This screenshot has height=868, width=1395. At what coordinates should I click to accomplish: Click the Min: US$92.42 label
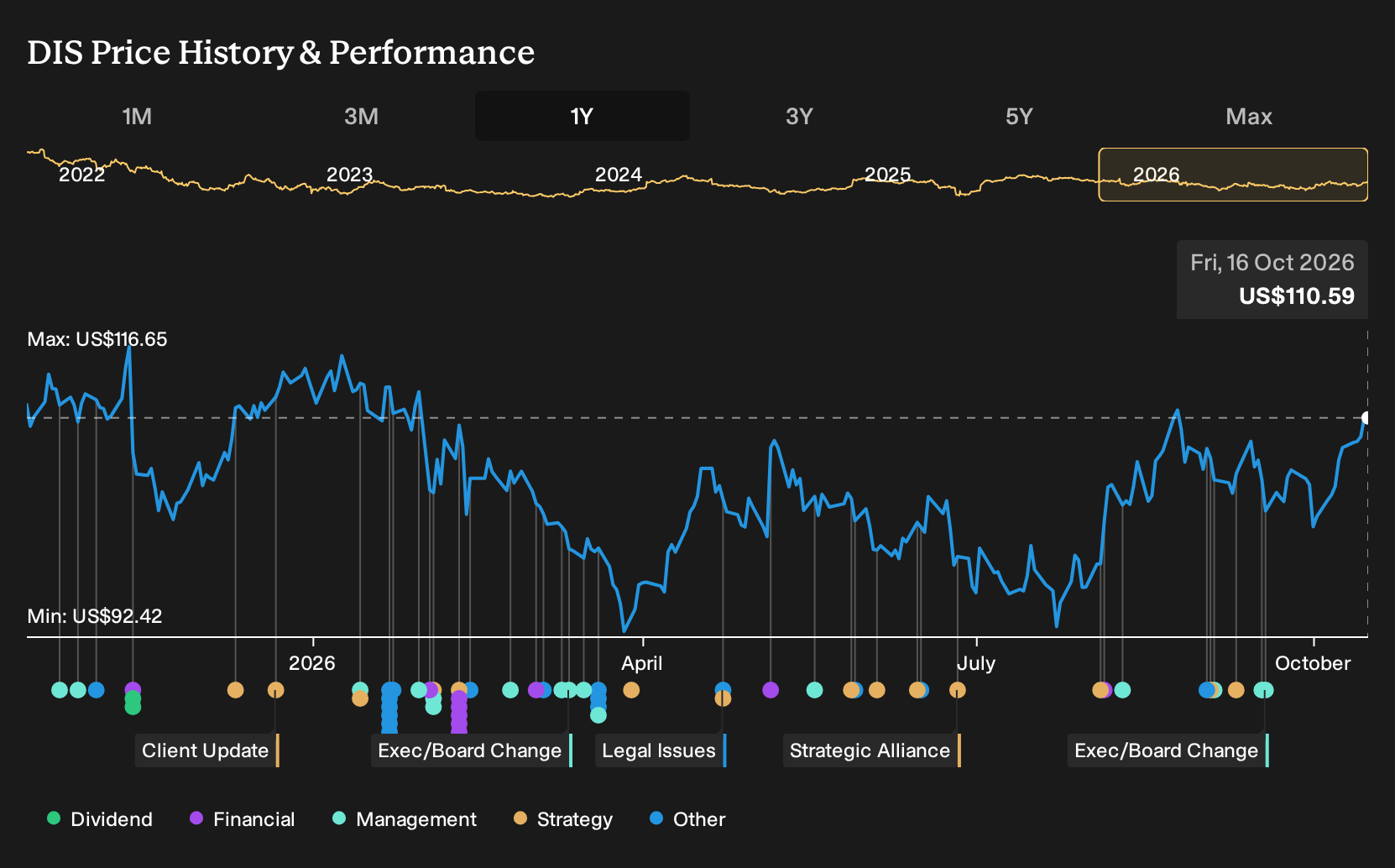click(x=95, y=616)
